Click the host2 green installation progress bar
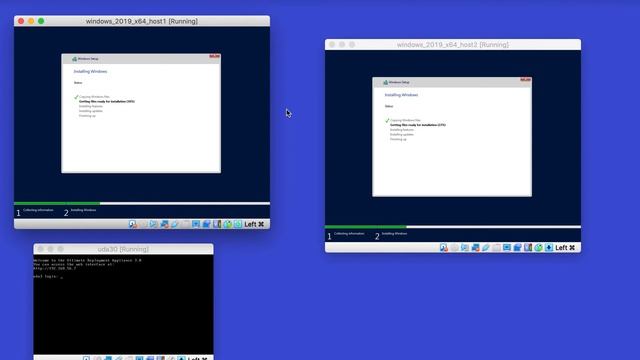This screenshot has width=640, height=360. pyautogui.click(x=366, y=227)
